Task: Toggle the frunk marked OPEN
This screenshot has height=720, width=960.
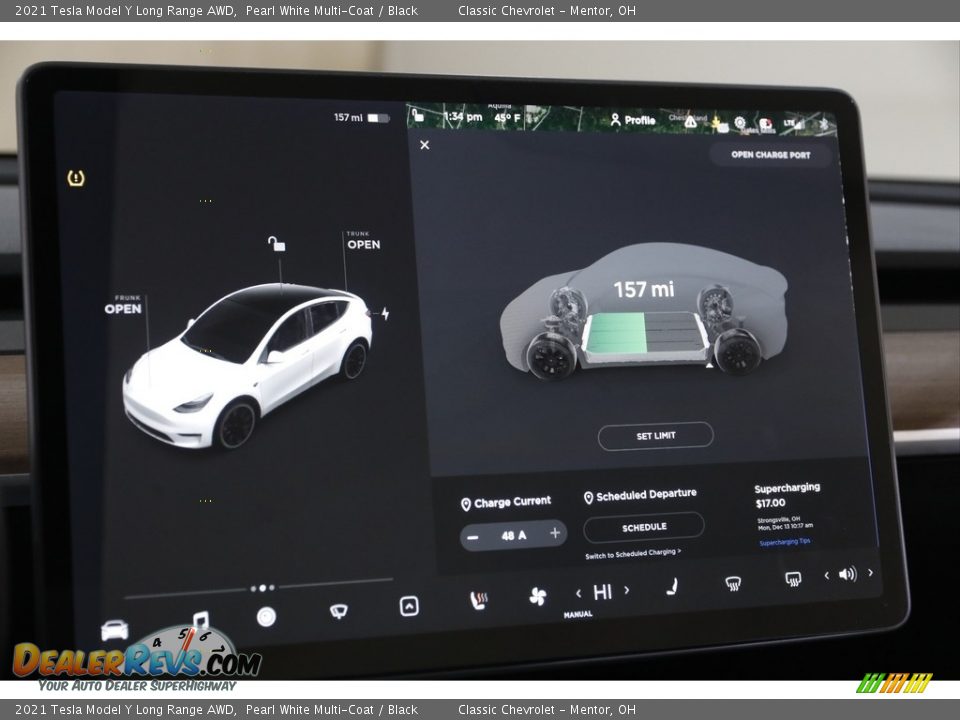Action: click(122, 309)
